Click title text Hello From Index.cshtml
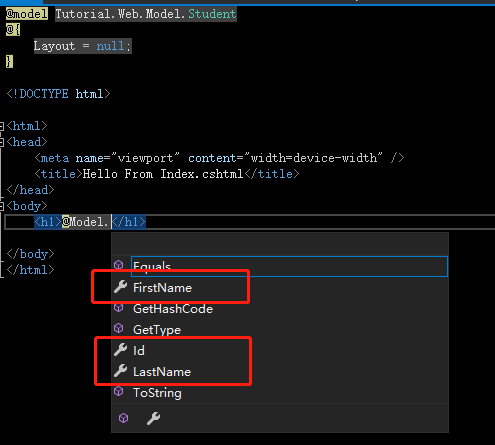495x445 pixels. click(x=163, y=174)
